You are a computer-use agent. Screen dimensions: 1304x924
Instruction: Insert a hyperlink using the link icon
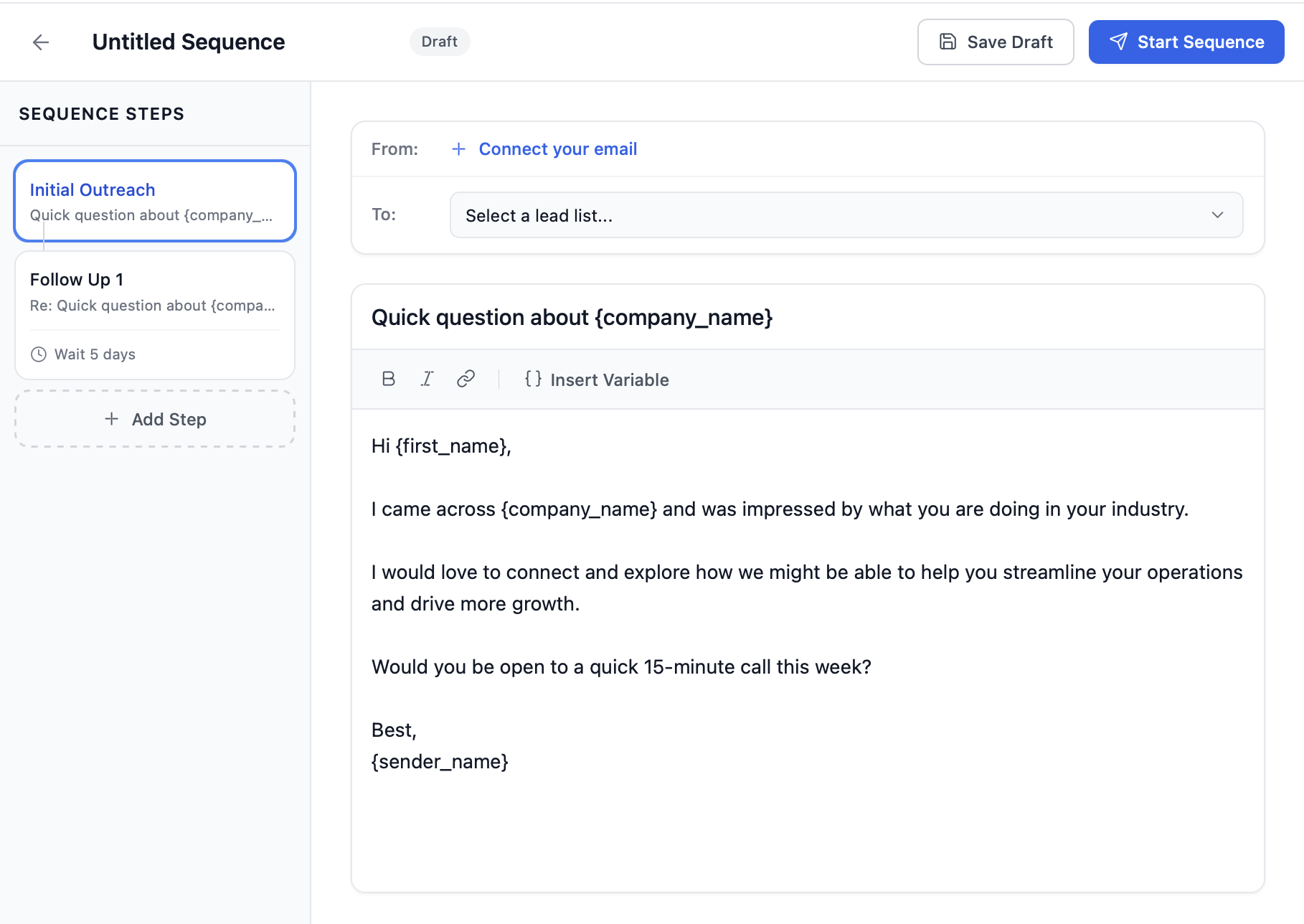coord(466,379)
